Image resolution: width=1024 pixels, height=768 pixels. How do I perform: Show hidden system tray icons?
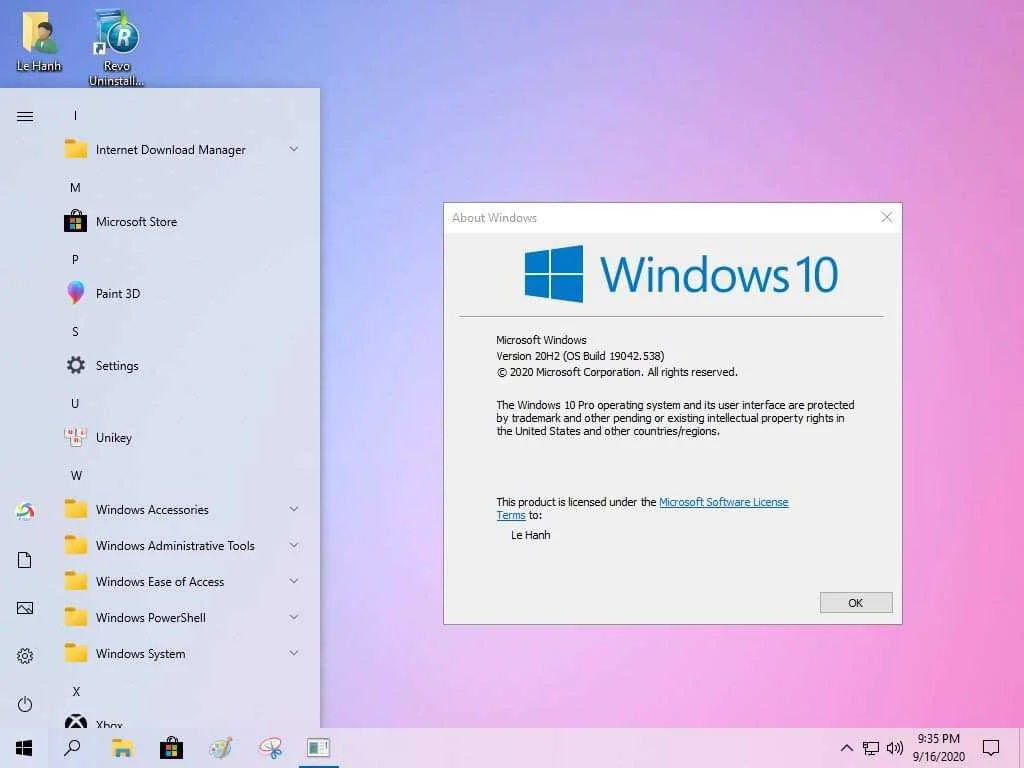click(846, 748)
